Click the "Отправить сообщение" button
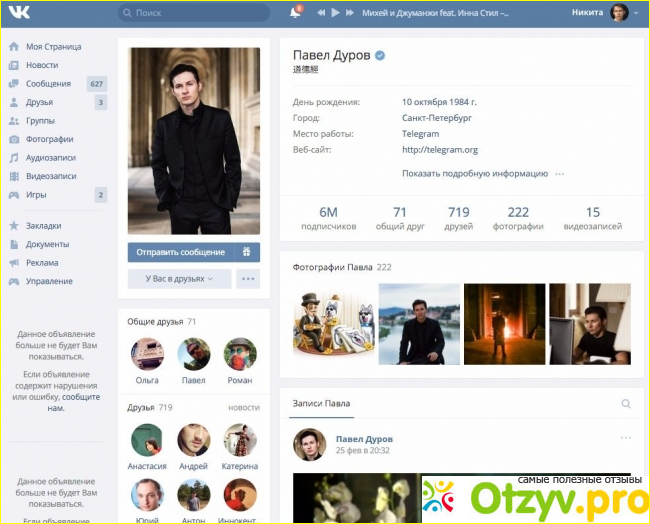The image size is (650, 524). pos(181,252)
